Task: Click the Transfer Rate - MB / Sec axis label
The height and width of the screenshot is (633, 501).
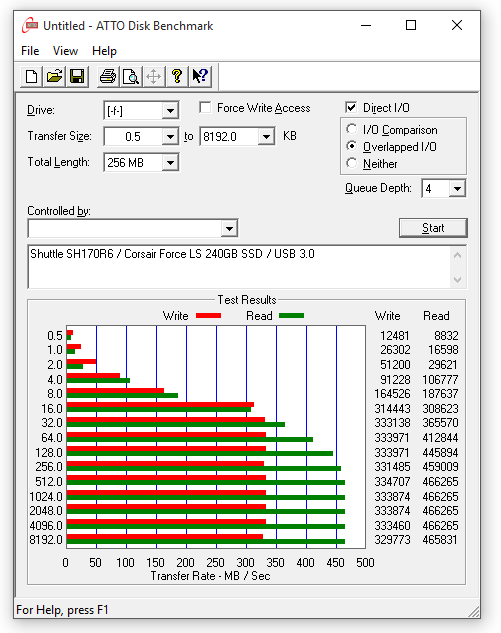Action: pos(210,576)
